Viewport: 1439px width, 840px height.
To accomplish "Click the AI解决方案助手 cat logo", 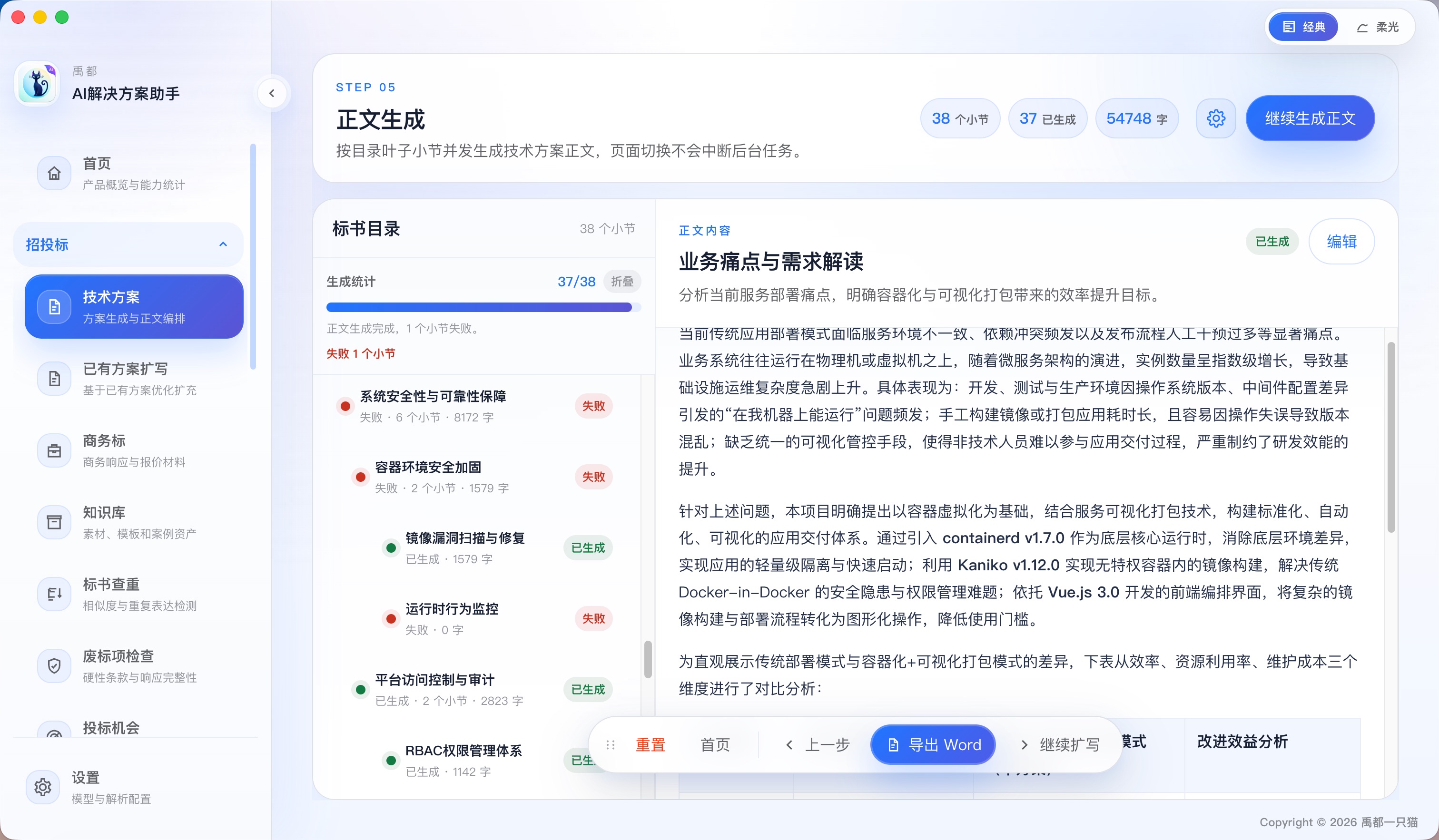I will click(37, 83).
